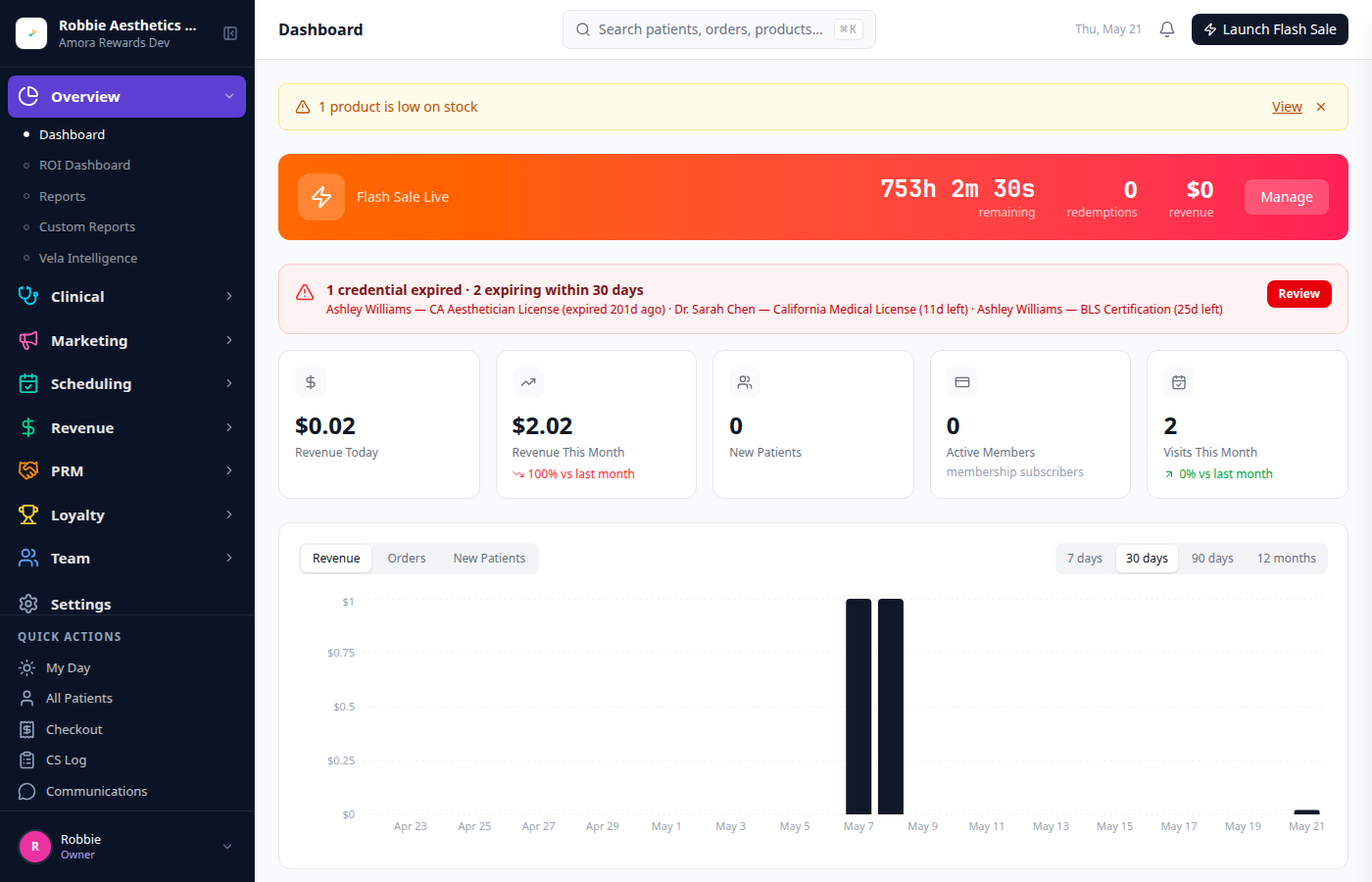Click the Team people icon
Viewport: 1372px width, 882px height.
28,558
